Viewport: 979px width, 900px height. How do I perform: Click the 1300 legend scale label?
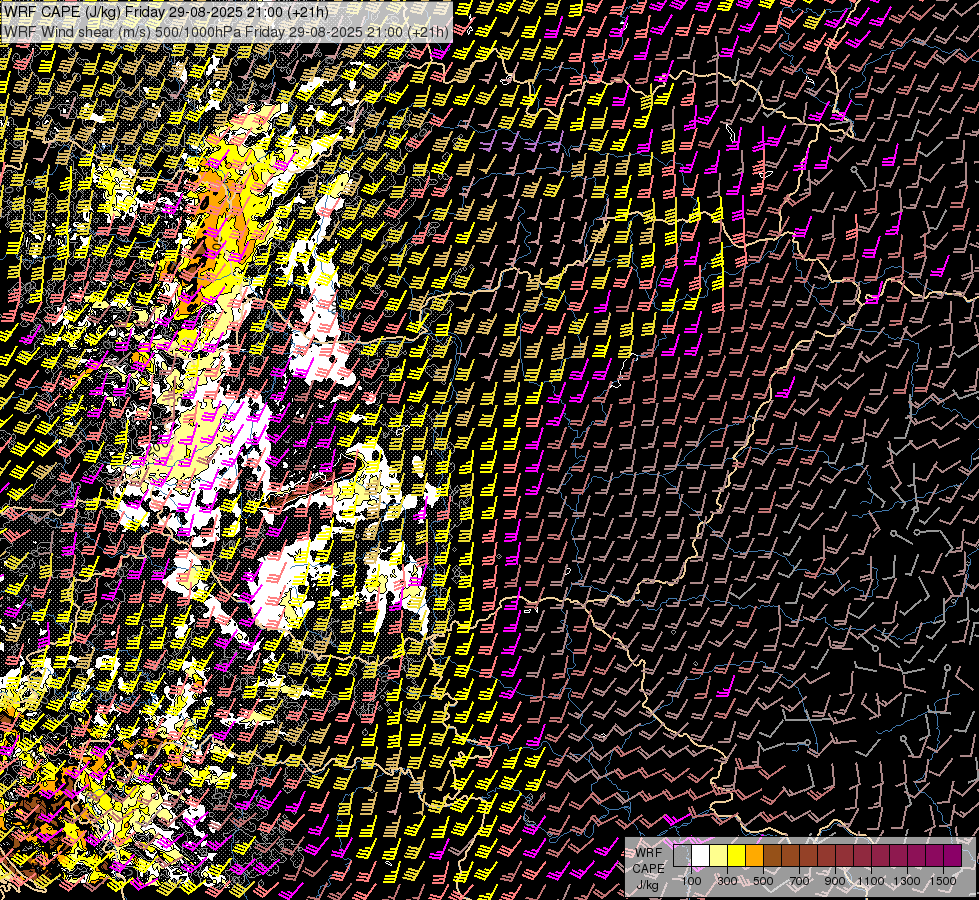(x=907, y=881)
